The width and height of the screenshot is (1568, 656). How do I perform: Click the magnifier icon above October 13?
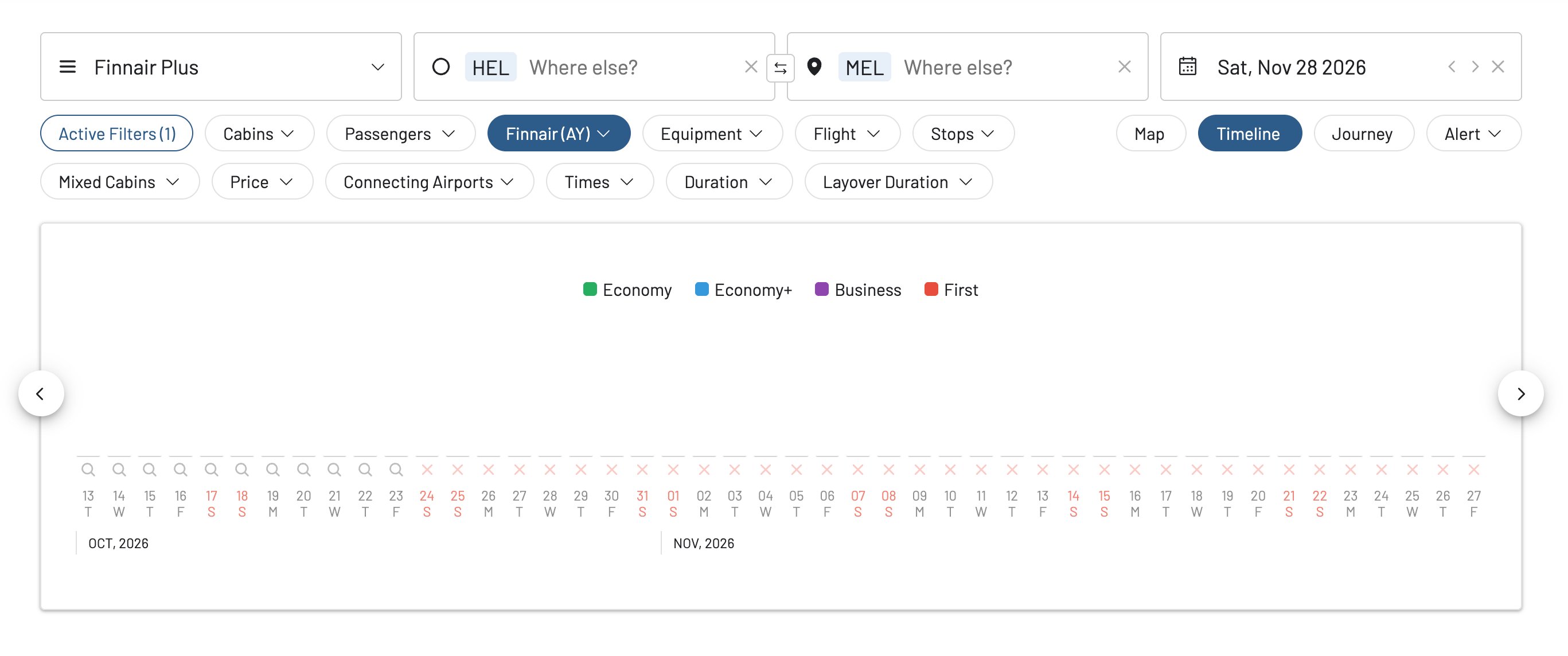pyautogui.click(x=88, y=468)
